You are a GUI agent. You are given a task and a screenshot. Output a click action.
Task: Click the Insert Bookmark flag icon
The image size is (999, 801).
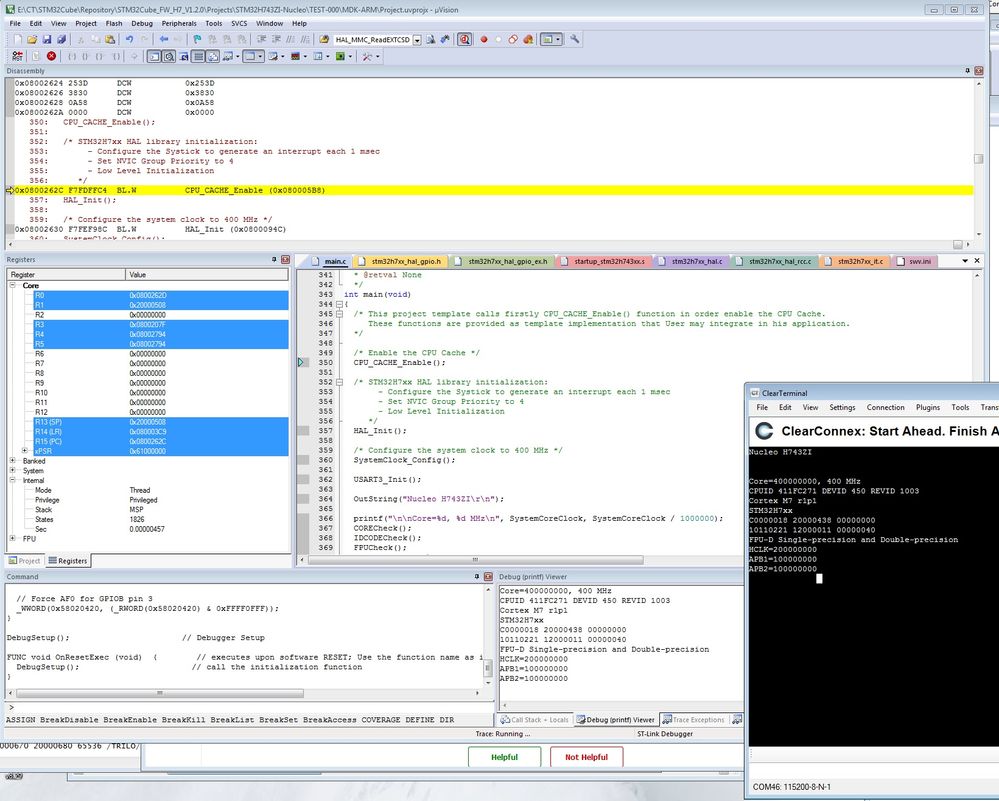(x=197, y=40)
